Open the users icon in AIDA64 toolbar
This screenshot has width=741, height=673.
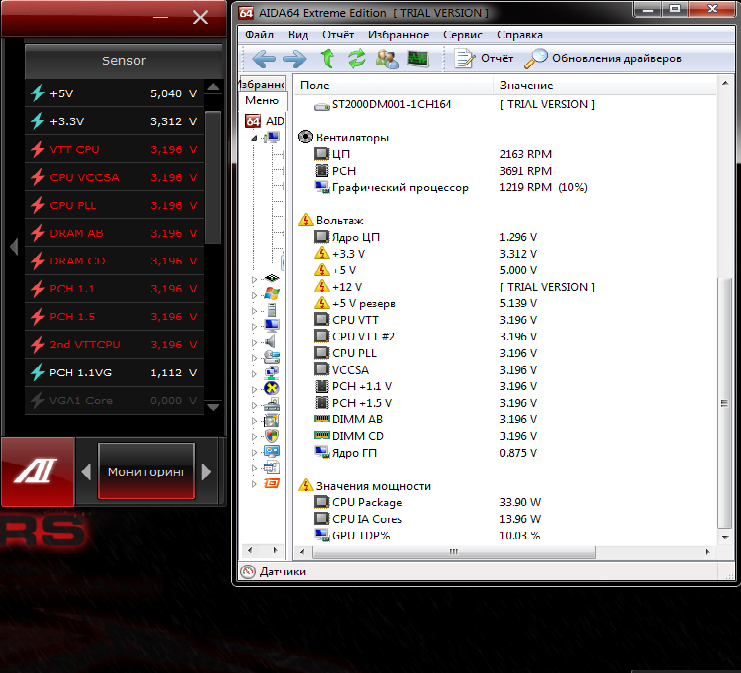click(387, 59)
